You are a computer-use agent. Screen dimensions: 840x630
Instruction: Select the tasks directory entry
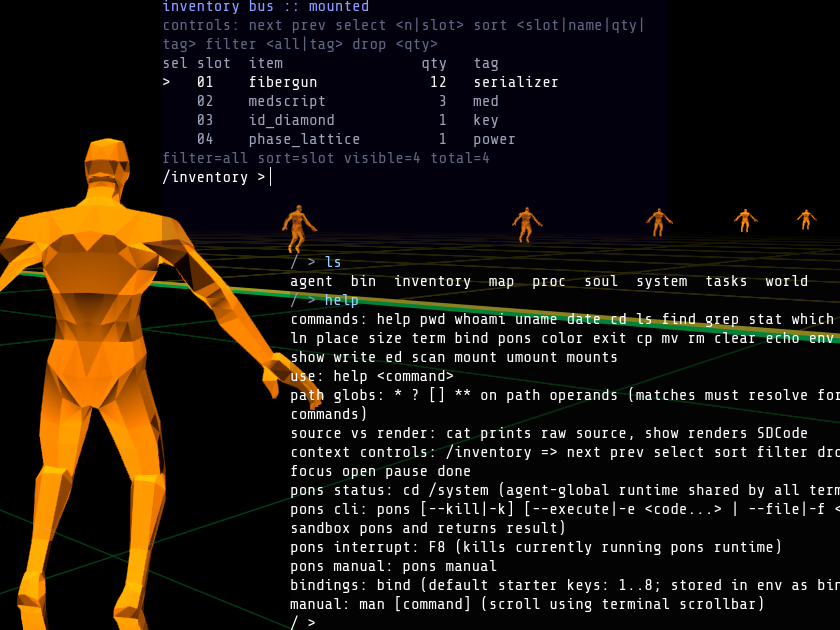[726, 281]
